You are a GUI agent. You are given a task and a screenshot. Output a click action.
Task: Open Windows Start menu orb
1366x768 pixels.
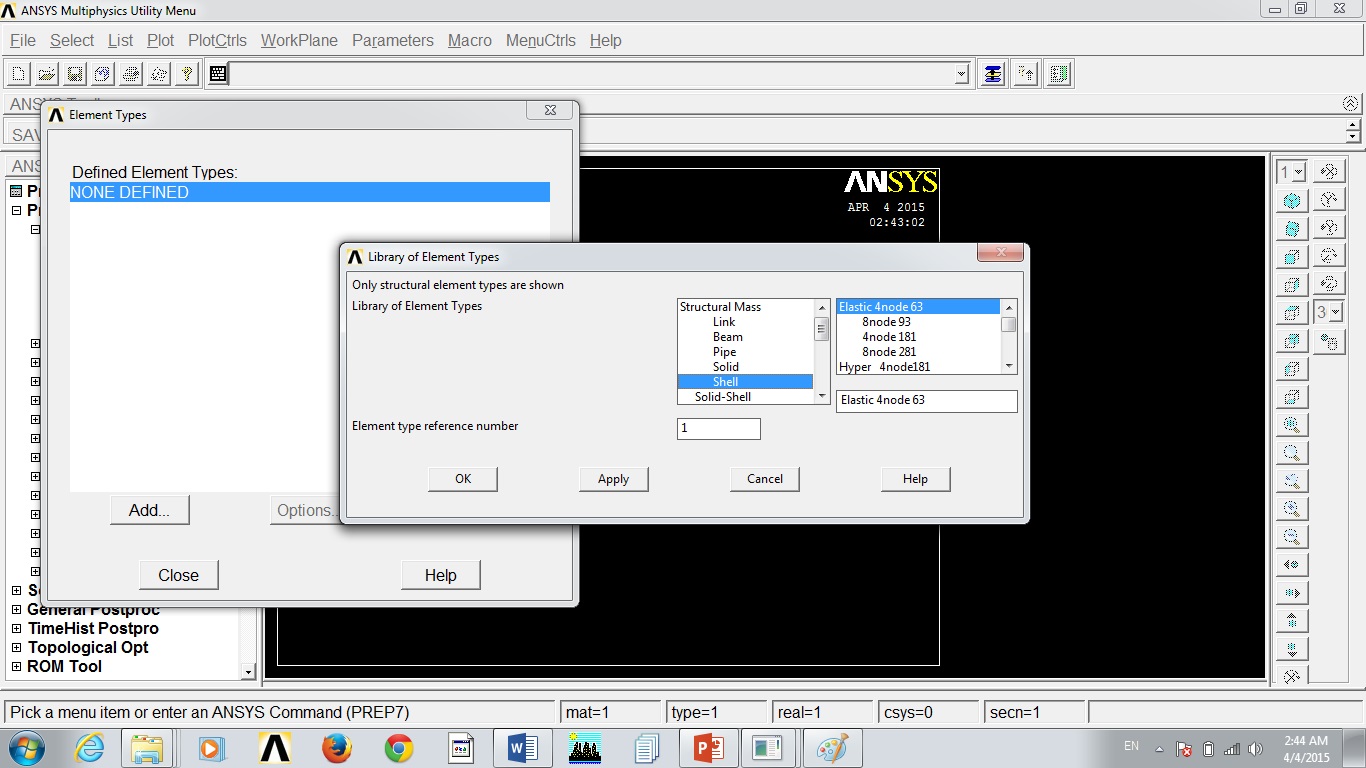coord(25,748)
